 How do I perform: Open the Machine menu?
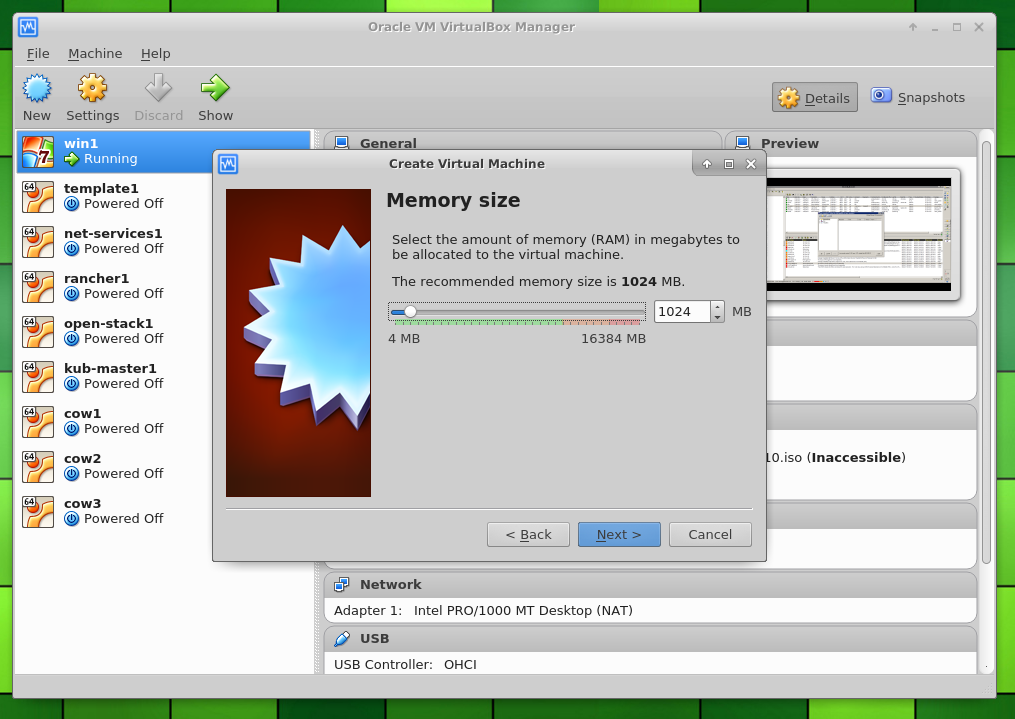point(95,54)
